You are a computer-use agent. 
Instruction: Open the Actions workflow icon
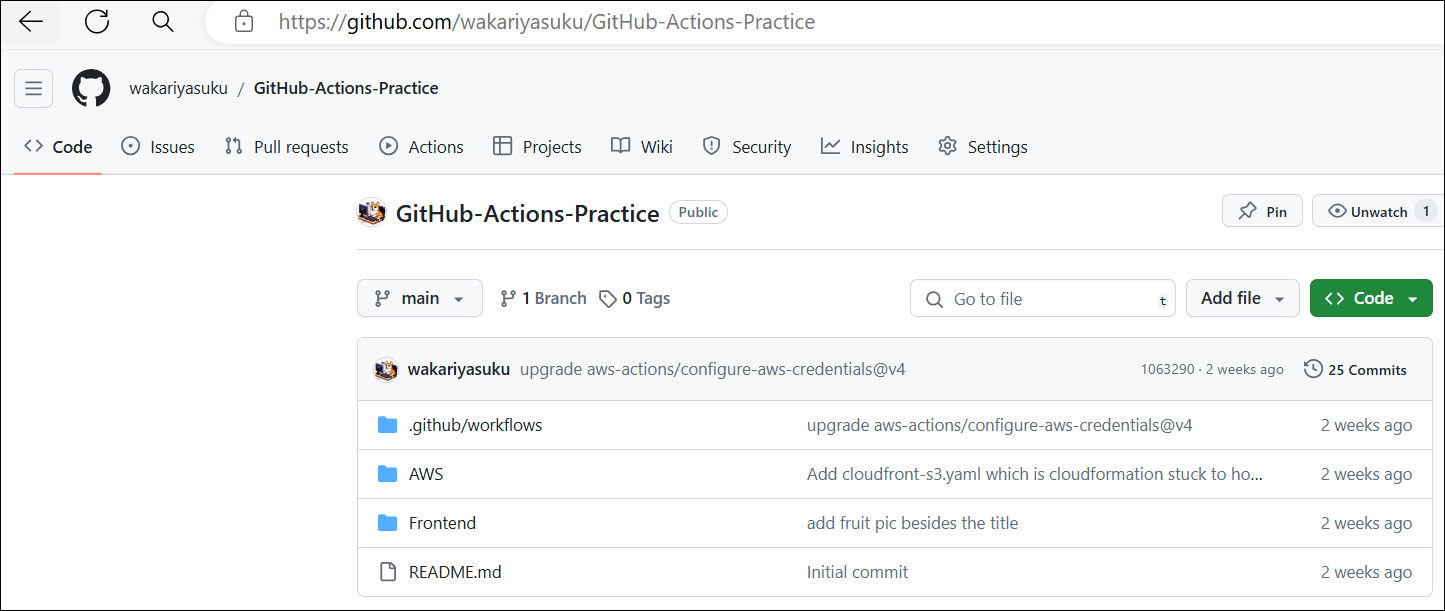coord(388,146)
